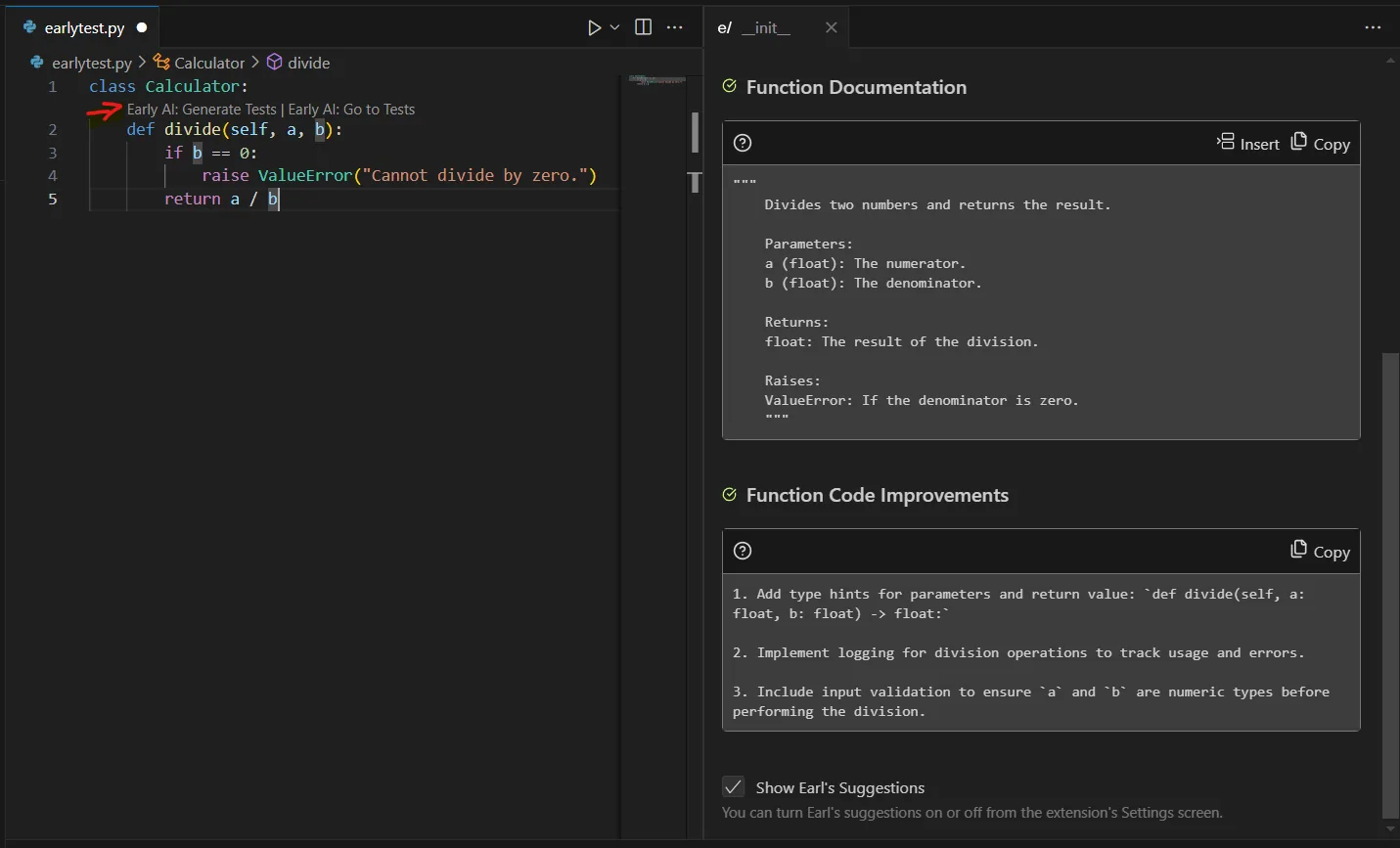This screenshot has width=1400, height=848.
Task: Click the Insert icon in documentation box
Action: click(1225, 142)
